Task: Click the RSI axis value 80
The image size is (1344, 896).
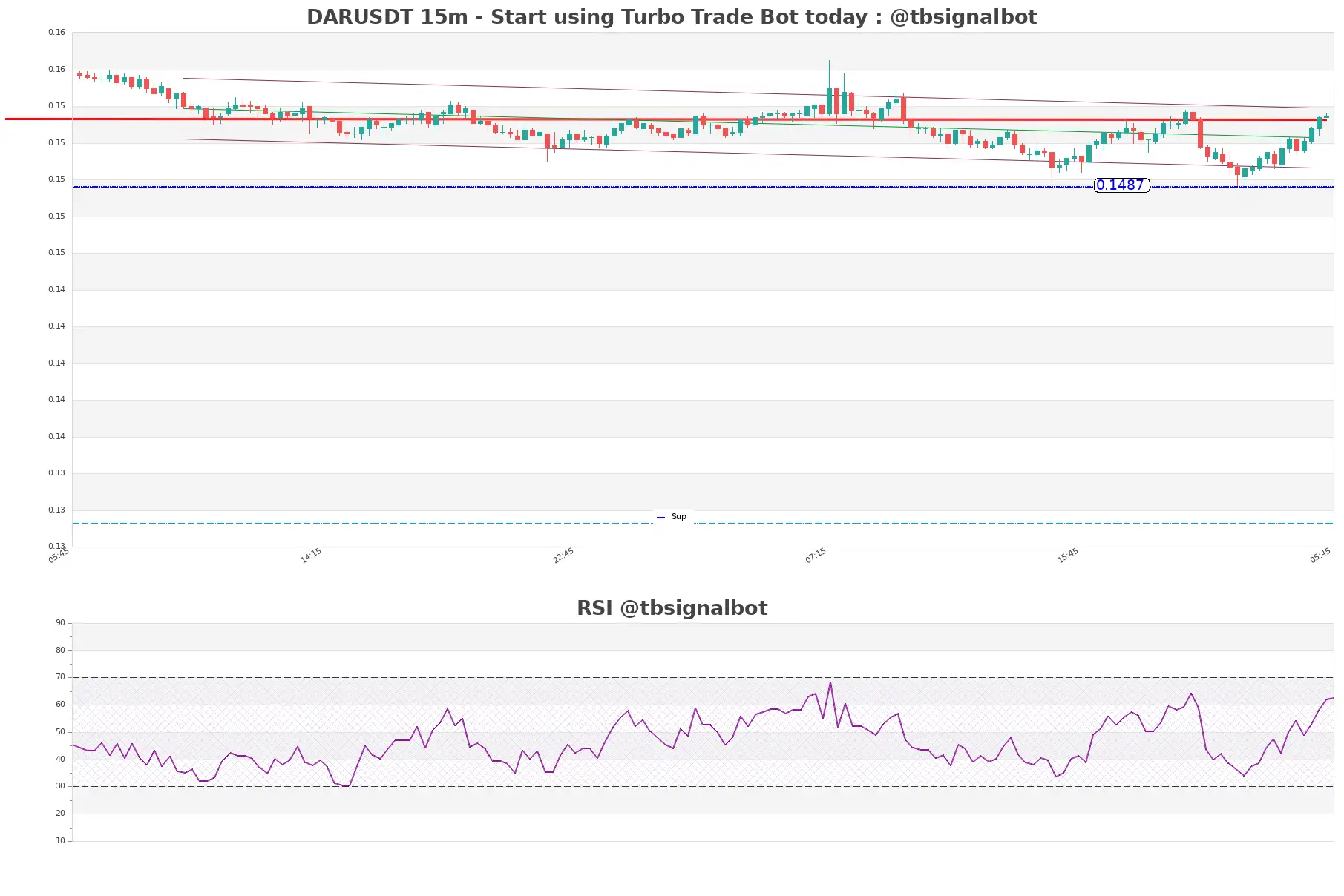Action: [x=60, y=650]
